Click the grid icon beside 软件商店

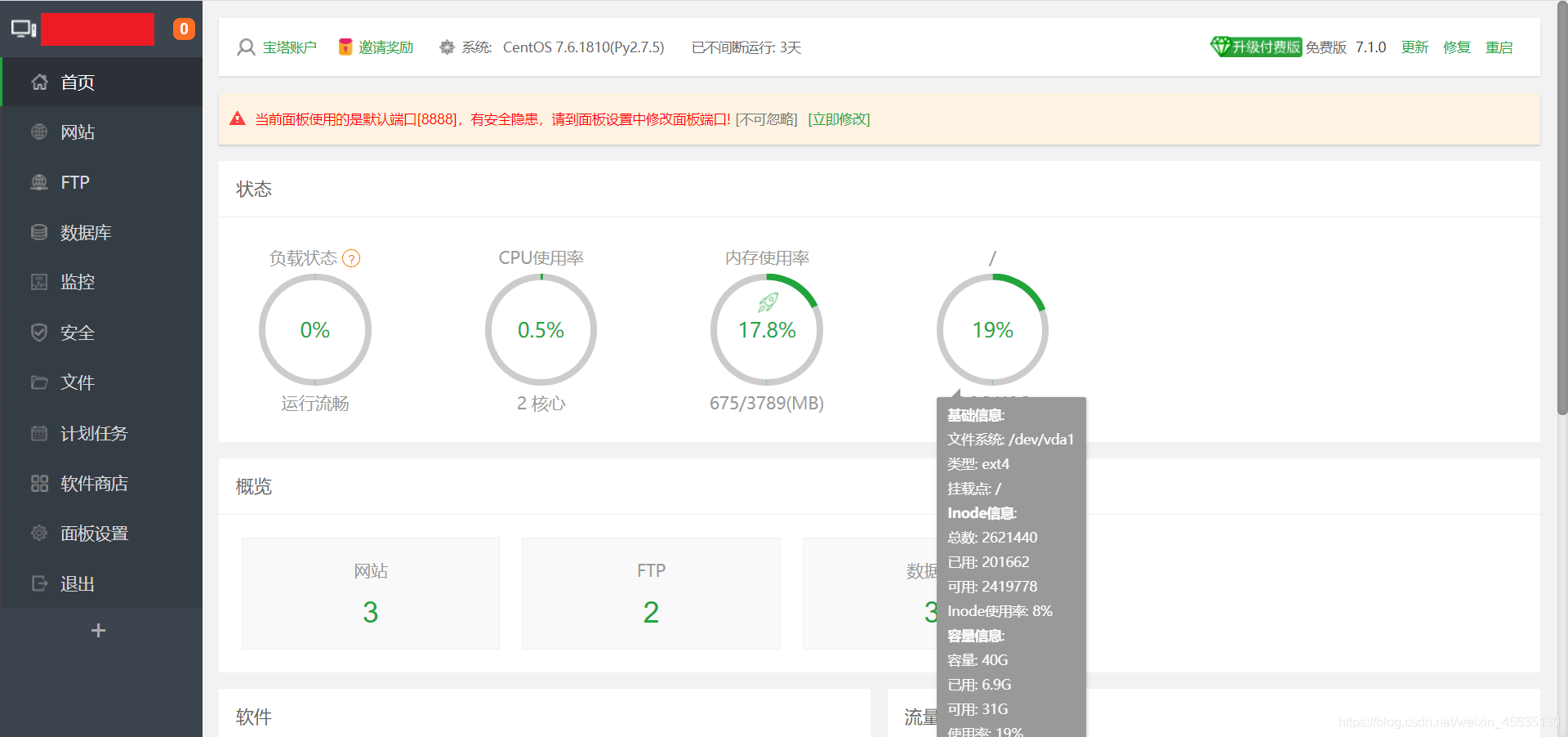[x=39, y=483]
